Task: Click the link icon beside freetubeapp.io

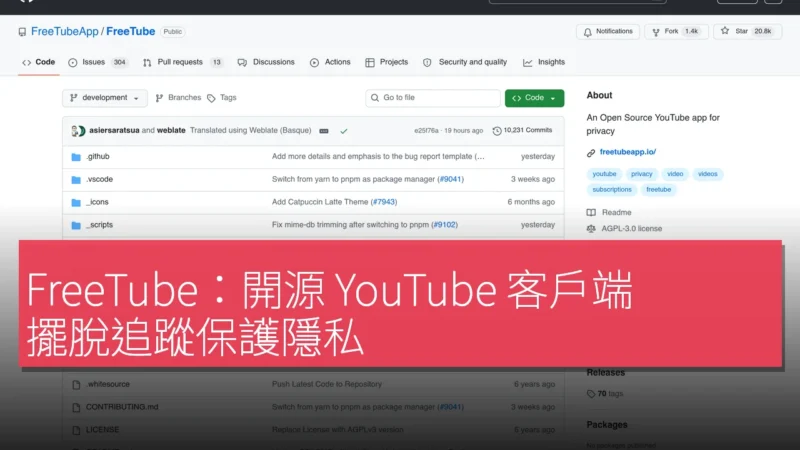Action: point(591,153)
